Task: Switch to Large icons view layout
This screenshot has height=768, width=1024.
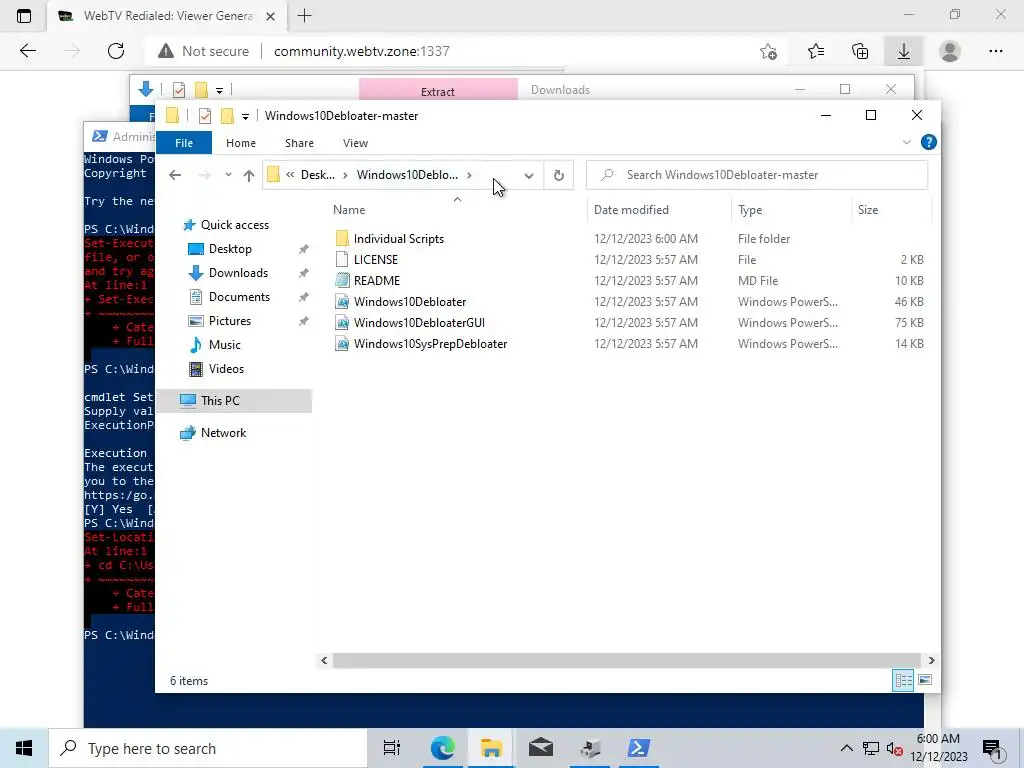Action: click(925, 680)
